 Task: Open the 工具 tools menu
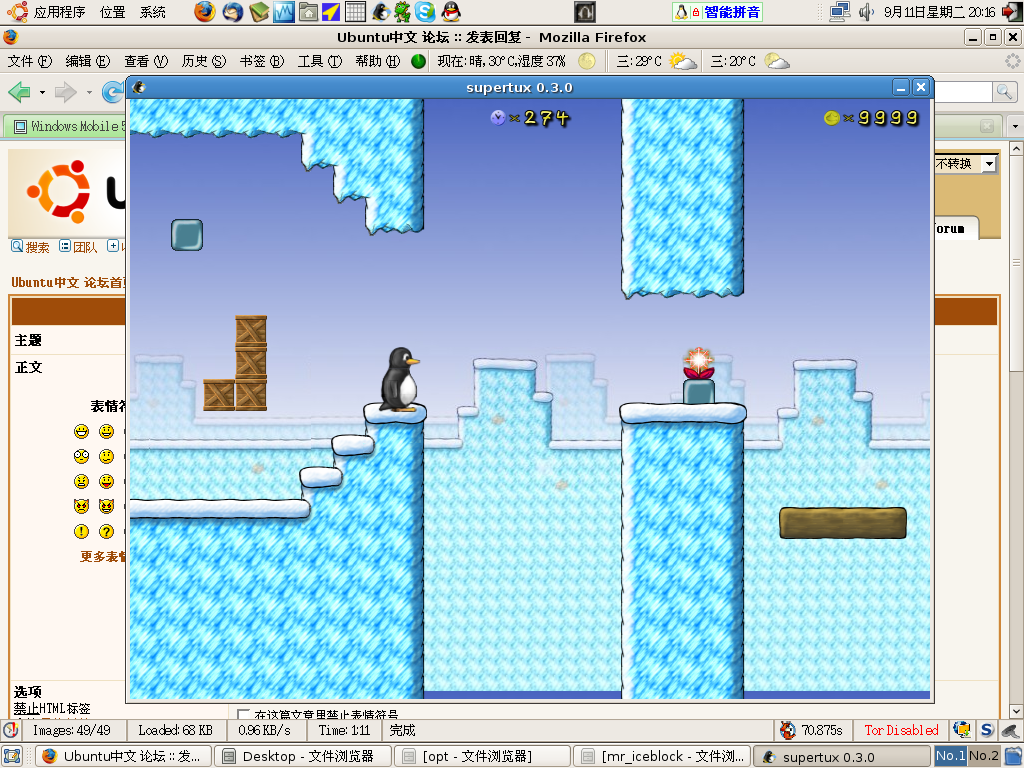(319, 61)
